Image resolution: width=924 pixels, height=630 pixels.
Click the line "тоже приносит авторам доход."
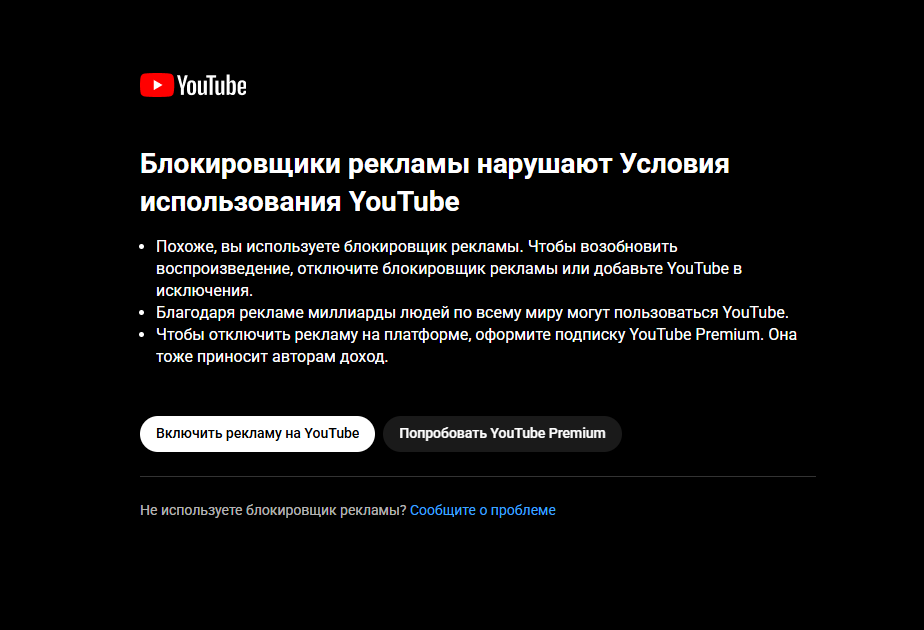pyautogui.click(x=272, y=357)
